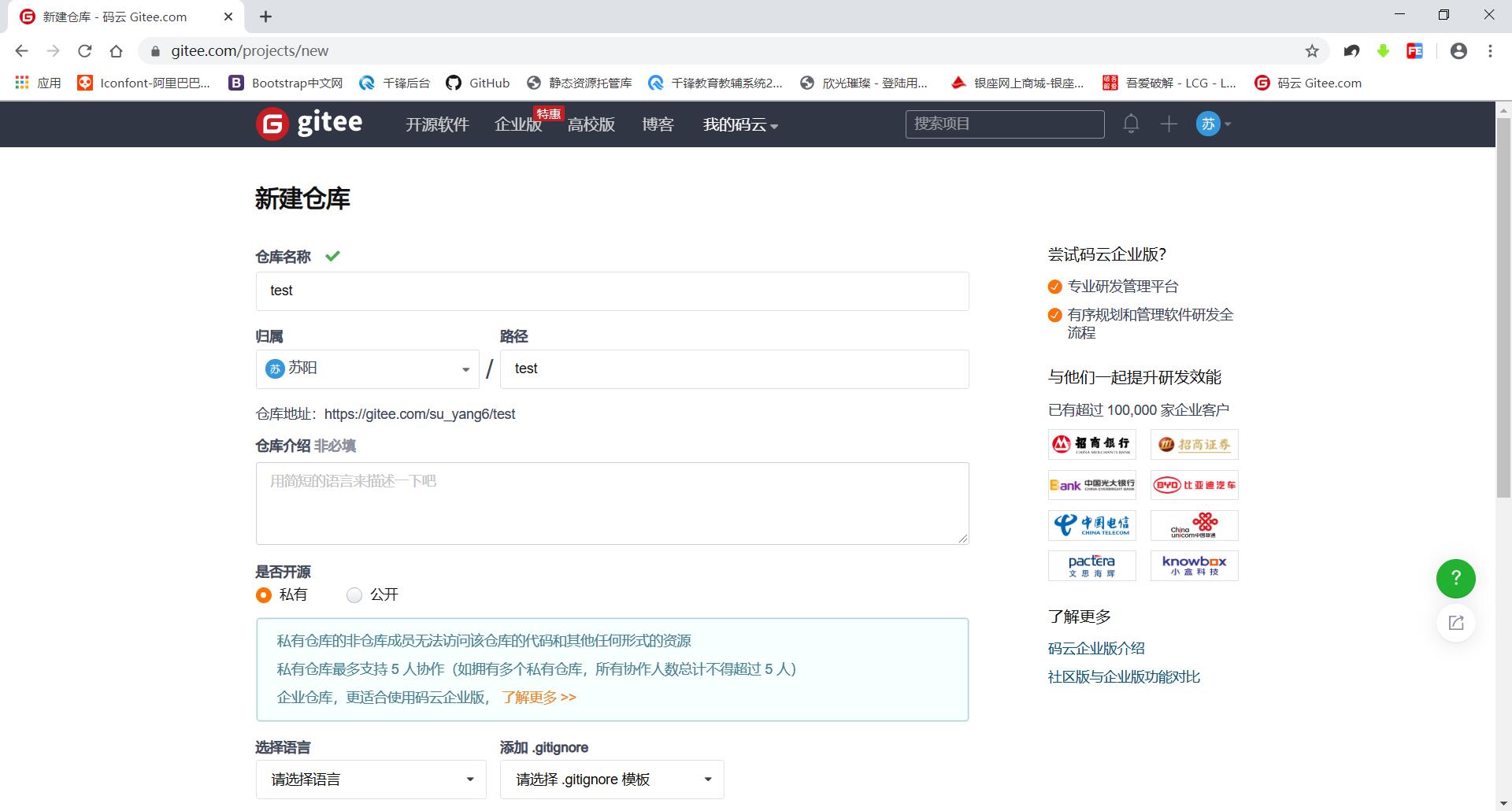Open 码云企业版介绍 link
This screenshot has width=1512, height=811.
(x=1096, y=649)
